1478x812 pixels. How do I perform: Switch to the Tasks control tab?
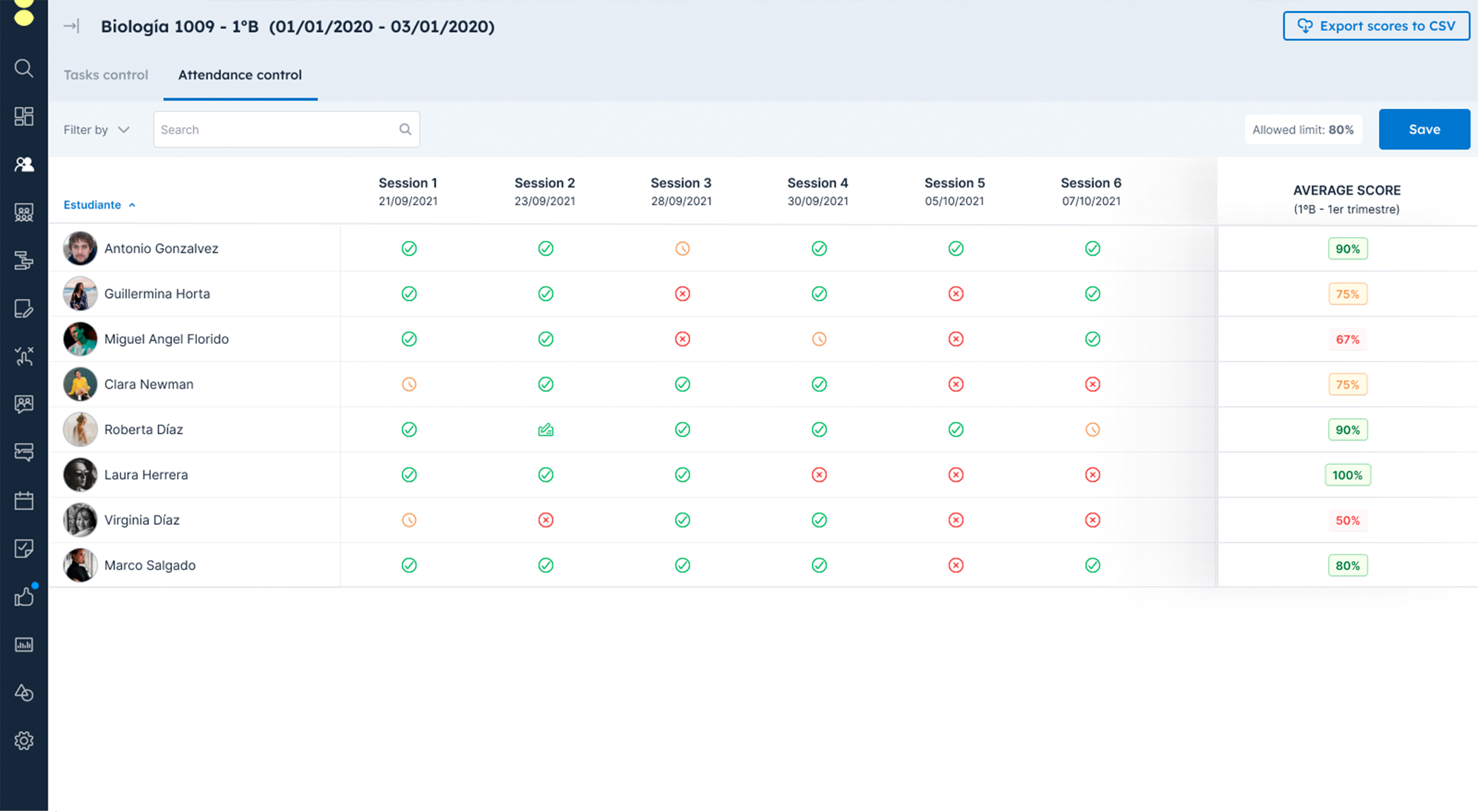(x=106, y=74)
